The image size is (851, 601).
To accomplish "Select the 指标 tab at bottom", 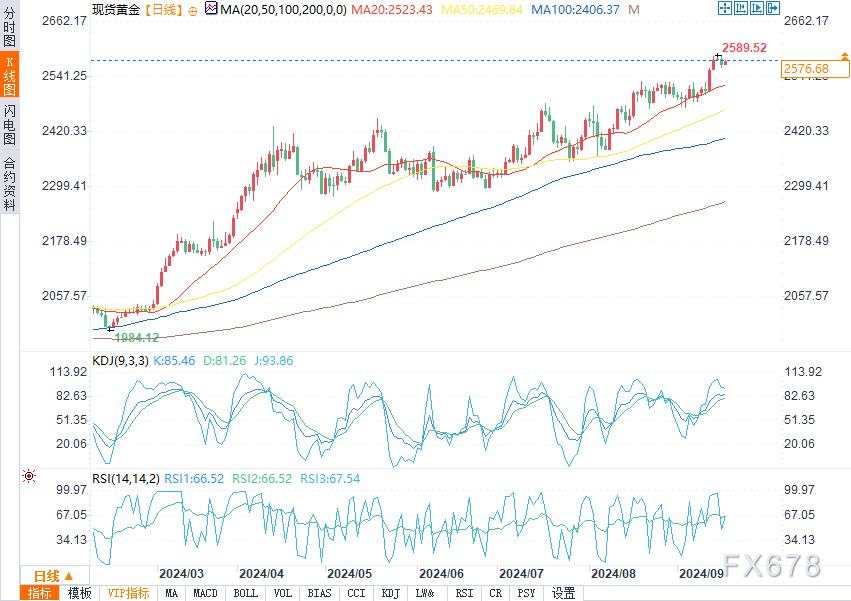I will tap(40, 593).
